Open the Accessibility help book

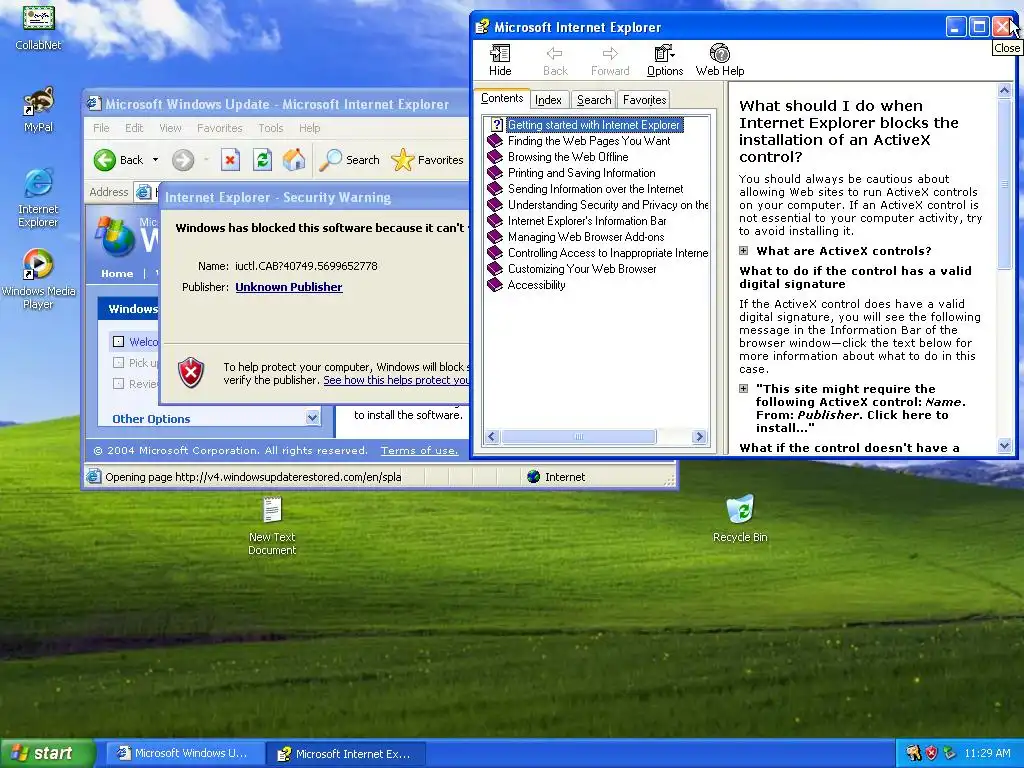tap(526, 285)
